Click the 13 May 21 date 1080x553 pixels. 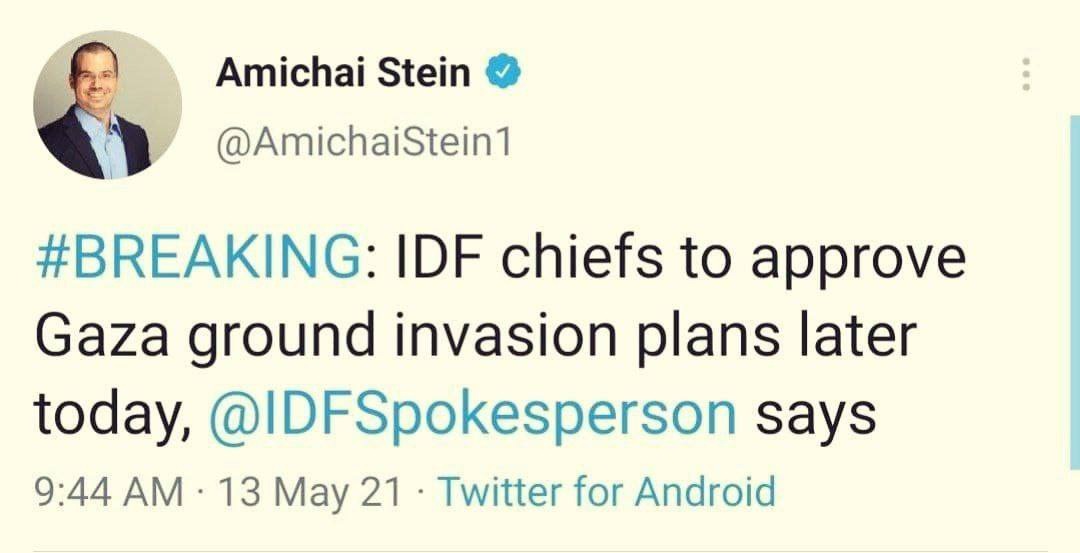click(310, 492)
